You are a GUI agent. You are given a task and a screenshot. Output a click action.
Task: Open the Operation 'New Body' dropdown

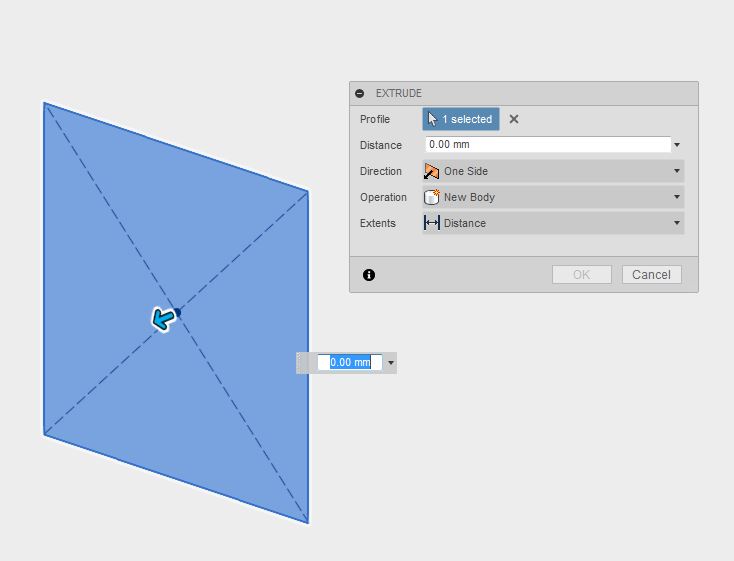(553, 197)
